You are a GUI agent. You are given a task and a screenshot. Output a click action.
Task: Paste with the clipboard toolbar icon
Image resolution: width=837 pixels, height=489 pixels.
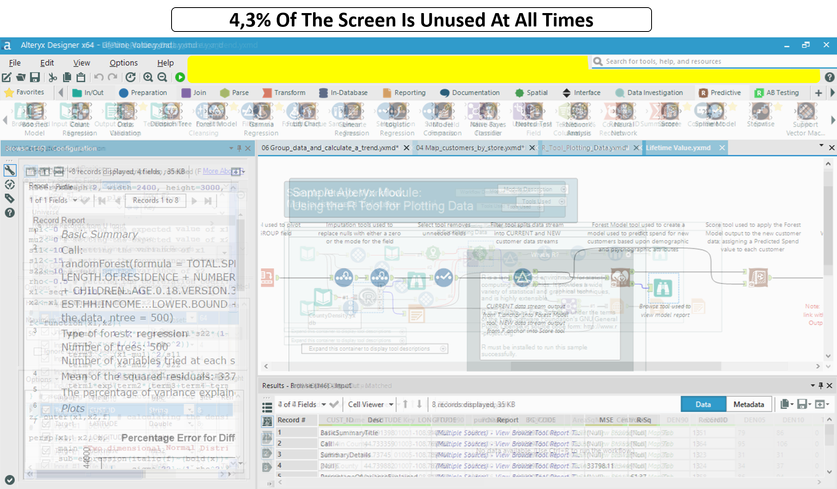(81, 77)
